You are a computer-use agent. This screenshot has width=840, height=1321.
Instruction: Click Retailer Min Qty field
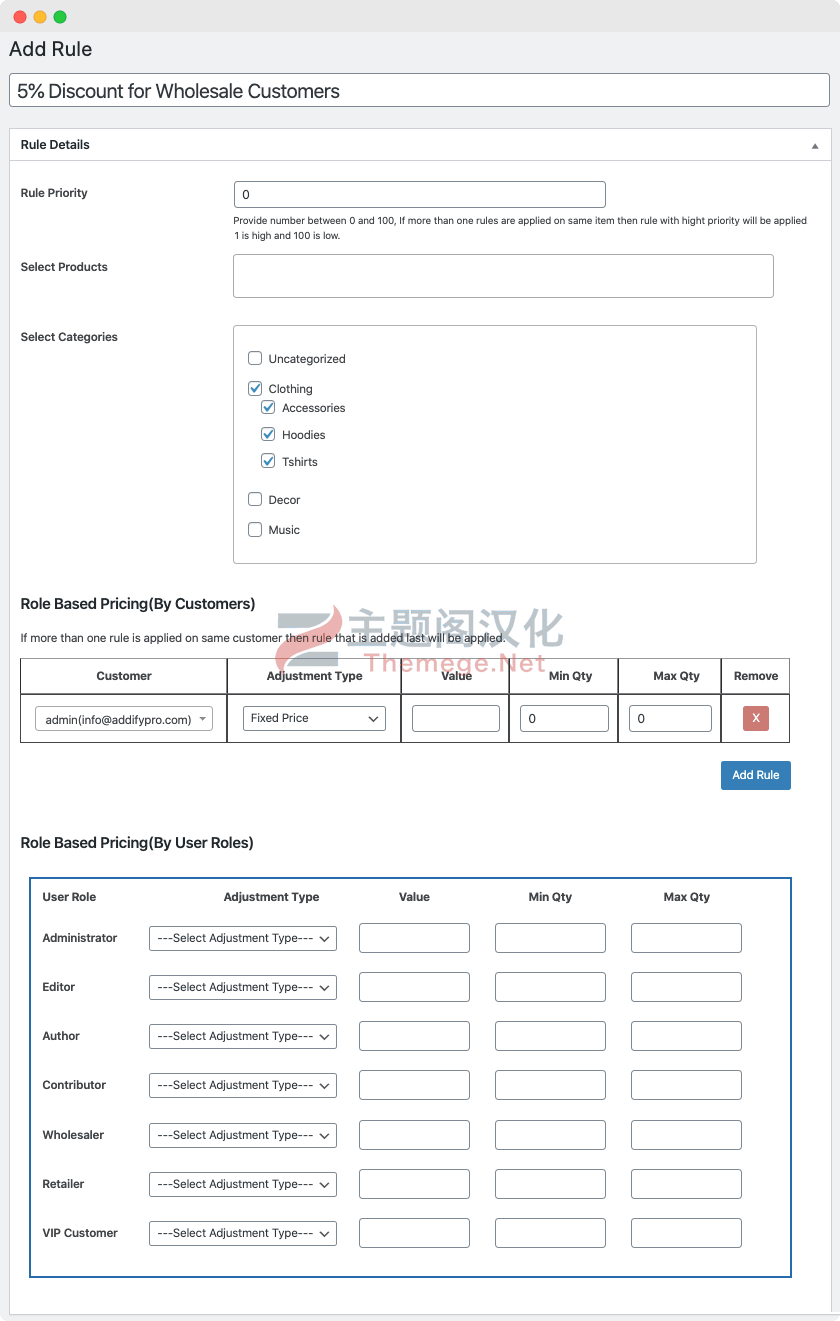click(x=550, y=1184)
